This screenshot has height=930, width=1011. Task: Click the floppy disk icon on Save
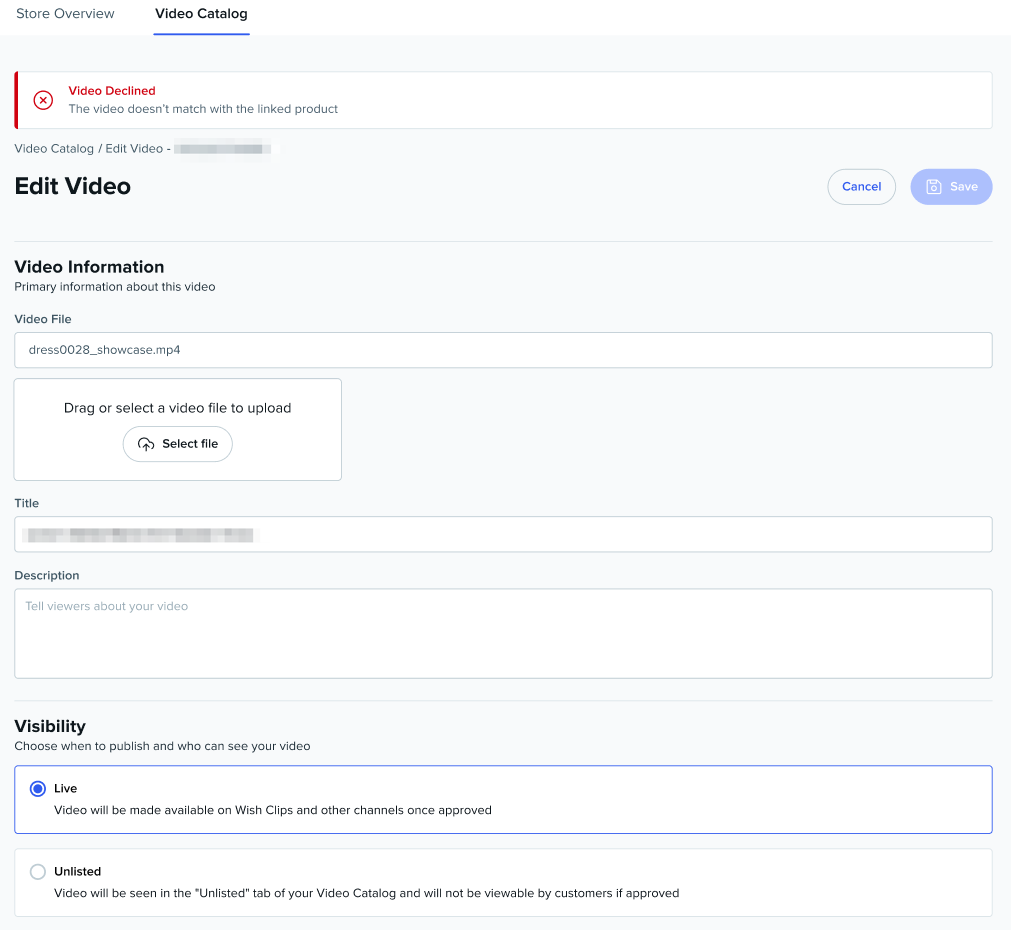click(933, 187)
